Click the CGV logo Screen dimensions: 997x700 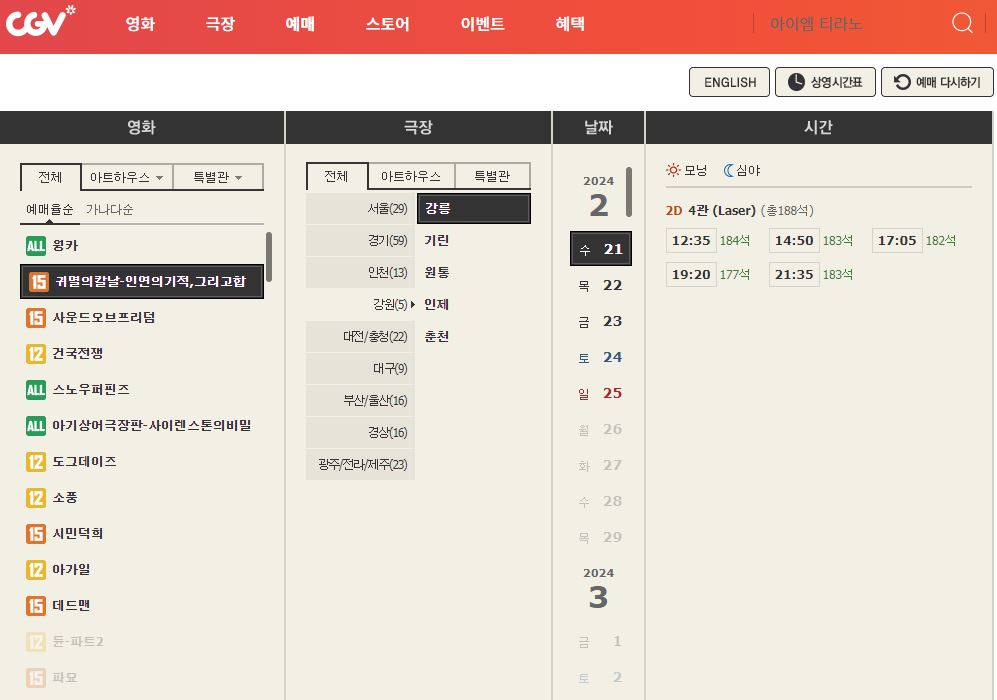click(42, 24)
